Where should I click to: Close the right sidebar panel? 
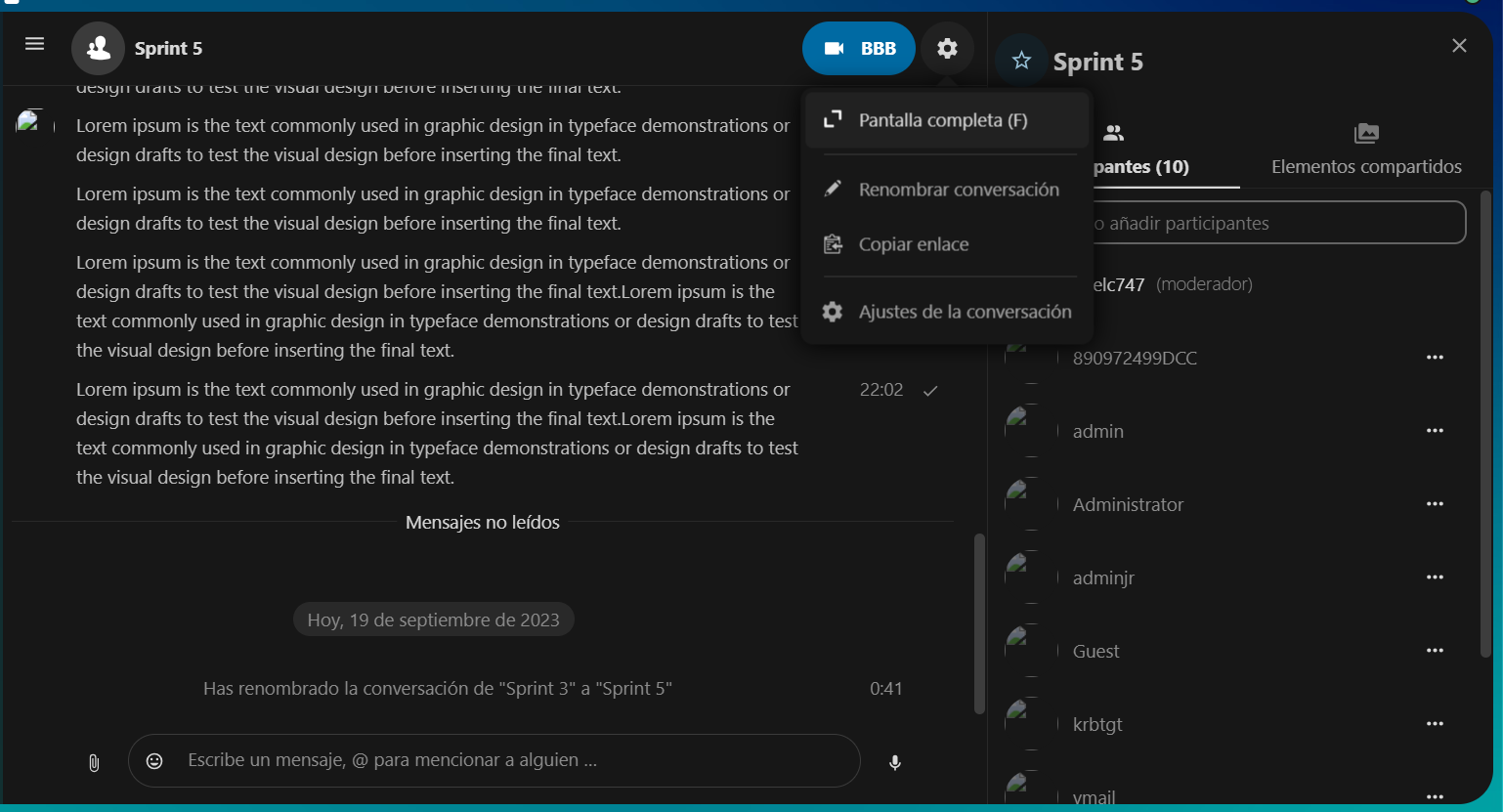click(1459, 46)
